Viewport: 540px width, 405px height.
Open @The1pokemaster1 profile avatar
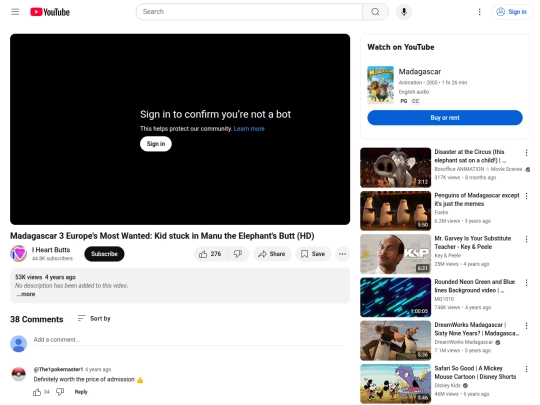pos(19,374)
